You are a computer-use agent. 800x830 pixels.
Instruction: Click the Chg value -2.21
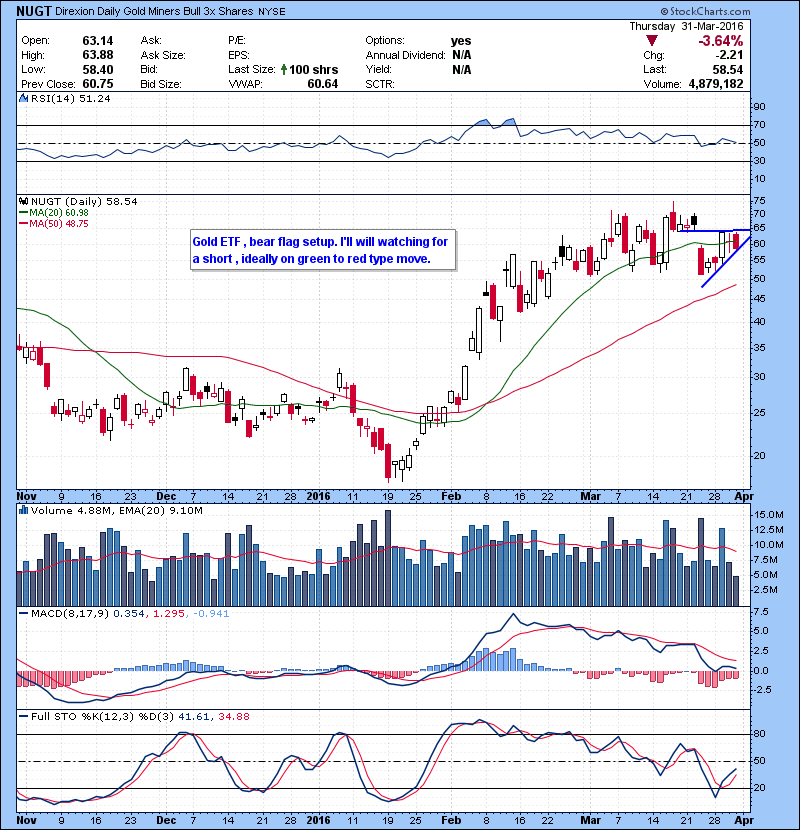(729, 55)
